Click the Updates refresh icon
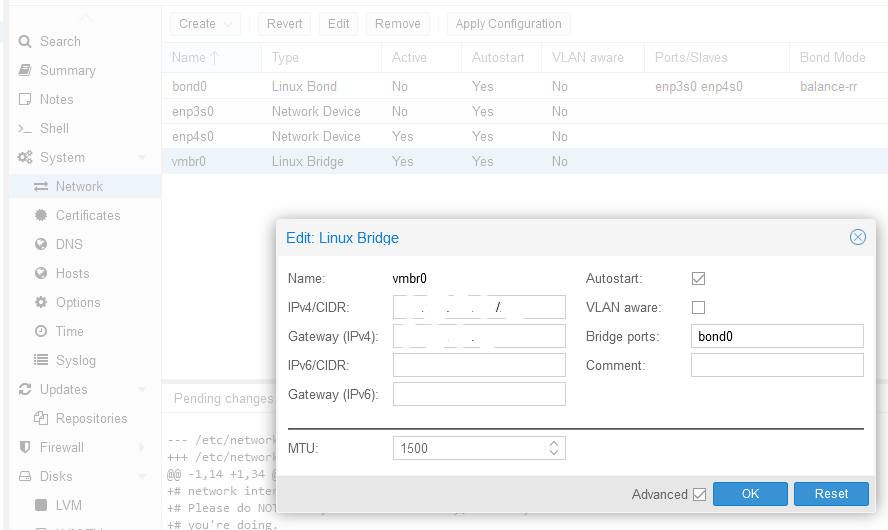Image resolution: width=888 pixels, height=530 pixels. [25, 390]
